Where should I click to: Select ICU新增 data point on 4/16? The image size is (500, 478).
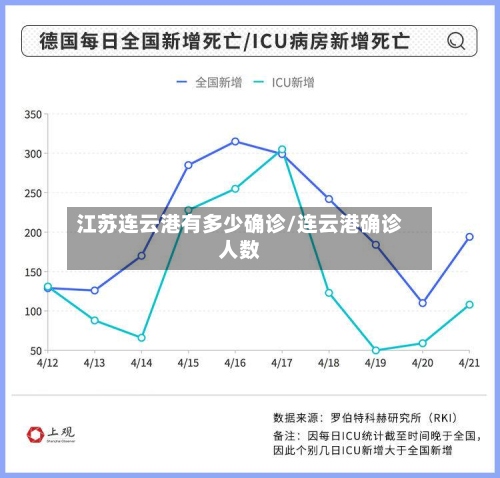(235, 189)
